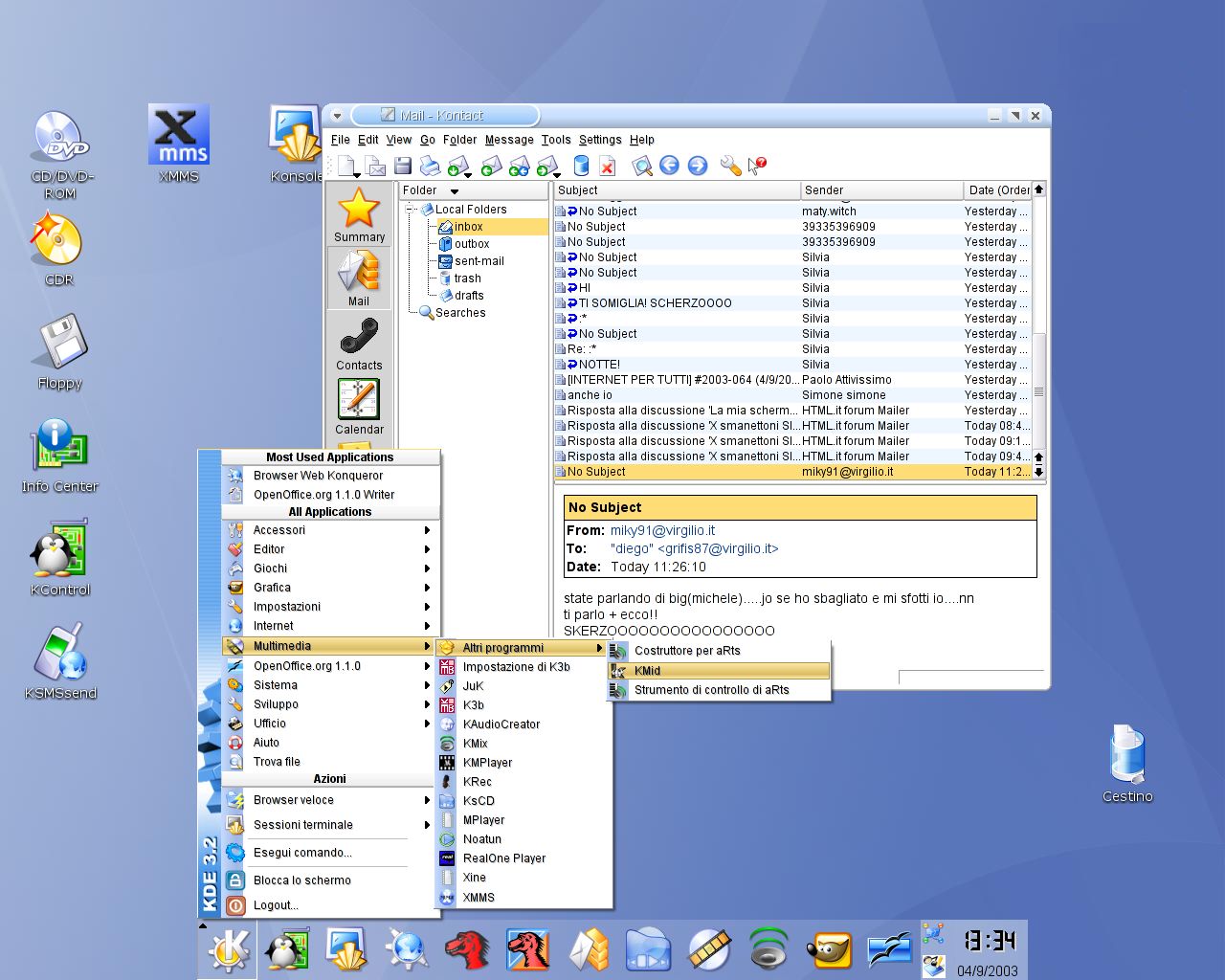The width and height of the screenshot is (1225, 980).
Task: Click Esegui comando... in the K menu
Action: [x=331, y=853]
